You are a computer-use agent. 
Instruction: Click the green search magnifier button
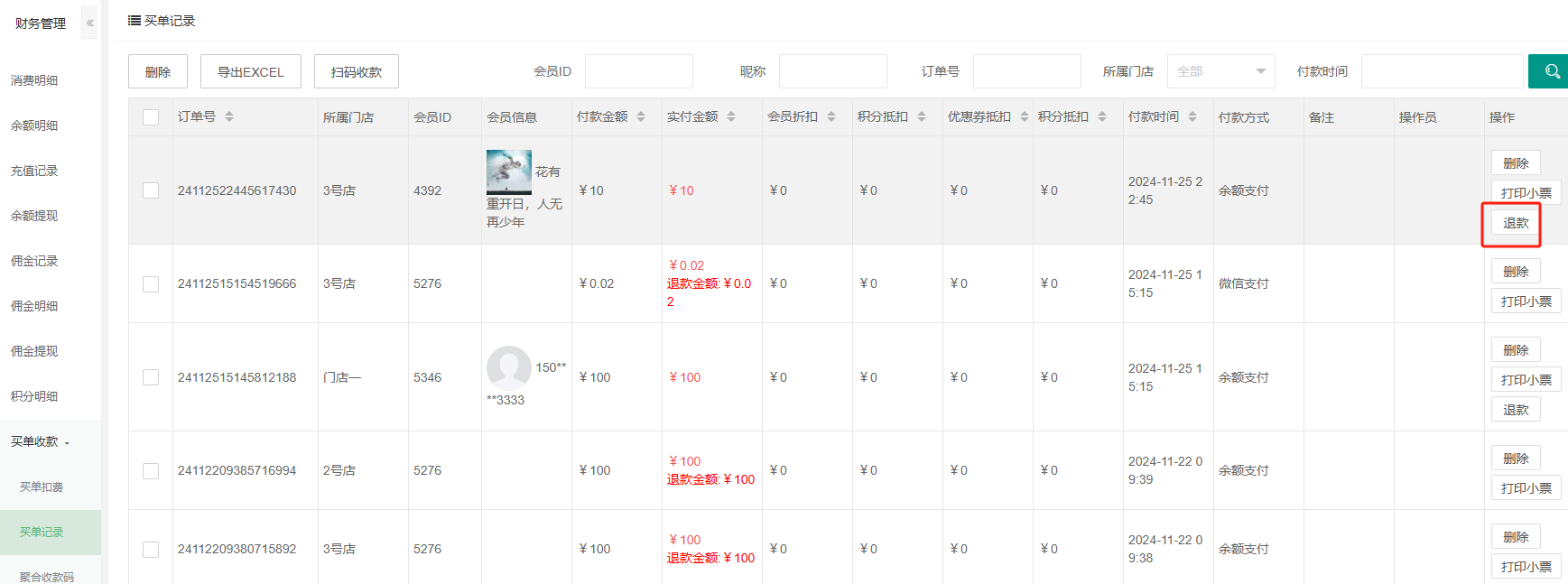[x=1549, y=71]
